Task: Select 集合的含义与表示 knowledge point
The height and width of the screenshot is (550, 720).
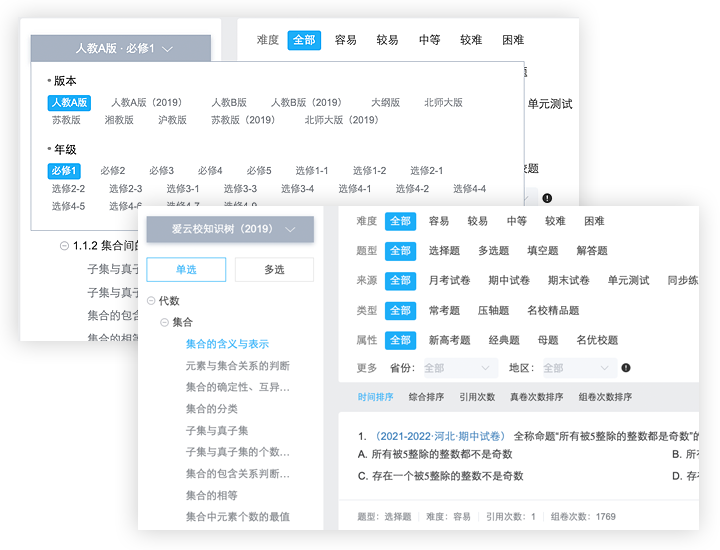Action: click(x=227, y=344)
